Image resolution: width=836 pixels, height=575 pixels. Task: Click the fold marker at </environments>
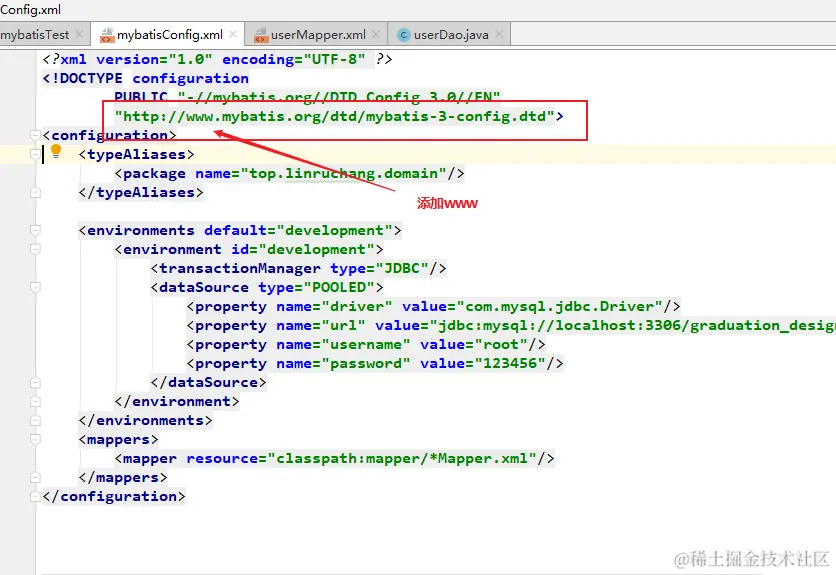35,420
